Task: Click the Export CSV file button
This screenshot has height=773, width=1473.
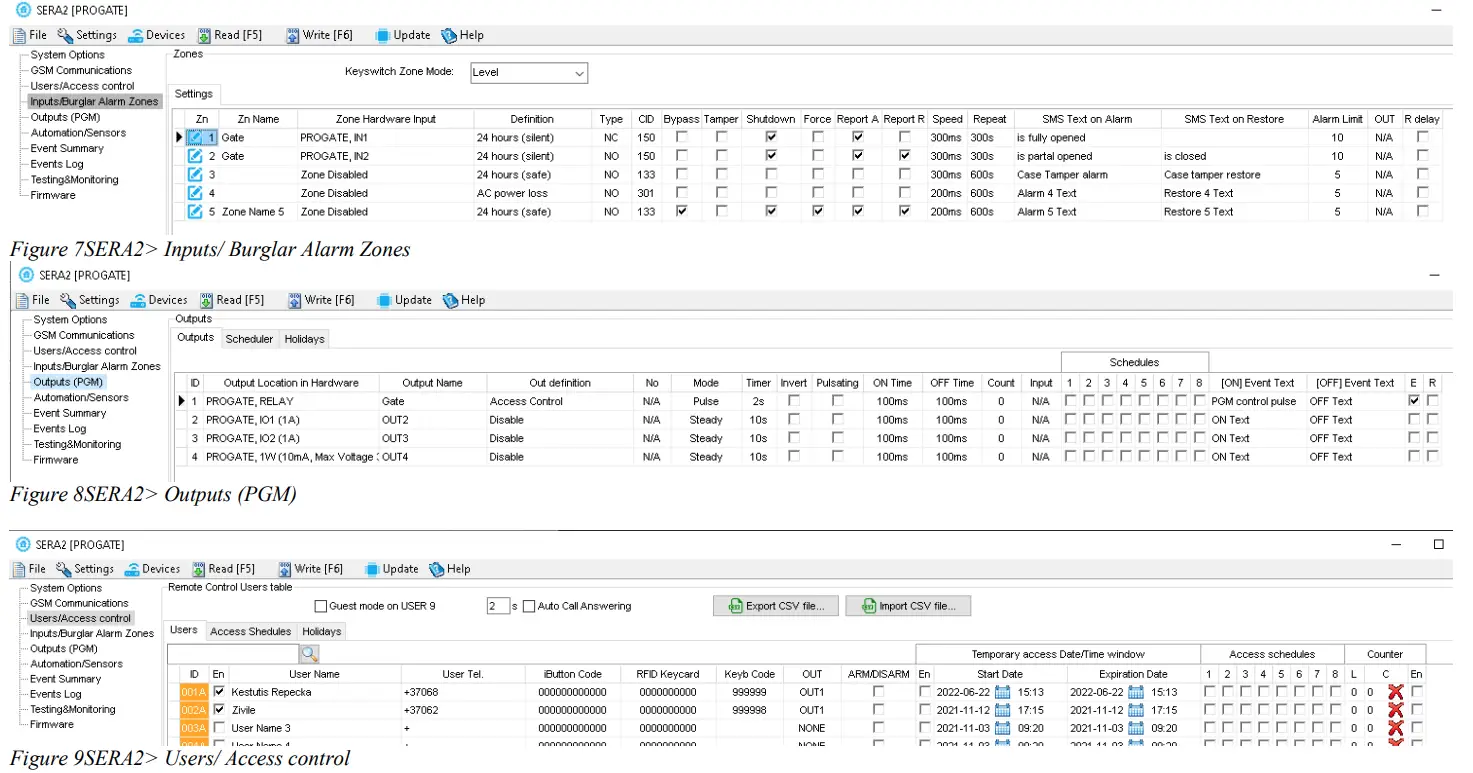Action: (775, 606)
